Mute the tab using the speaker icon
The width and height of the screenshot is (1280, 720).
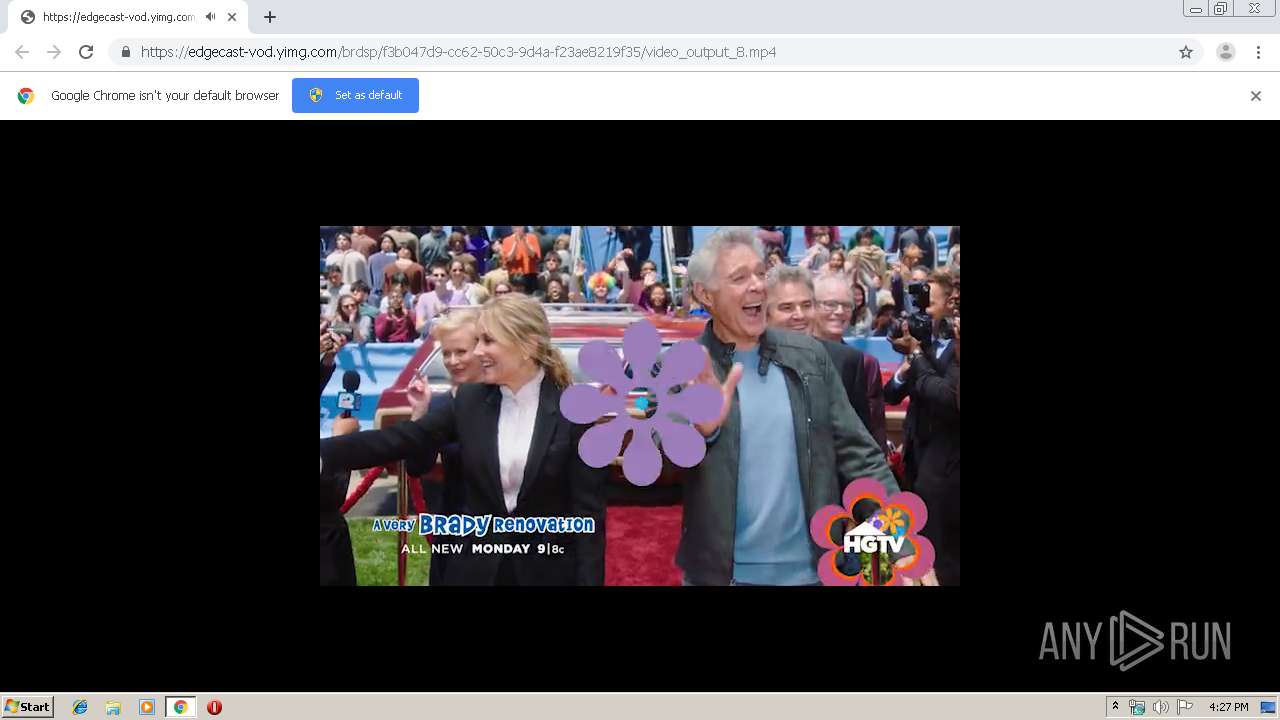pyautogui.click(x=211, y=17)
